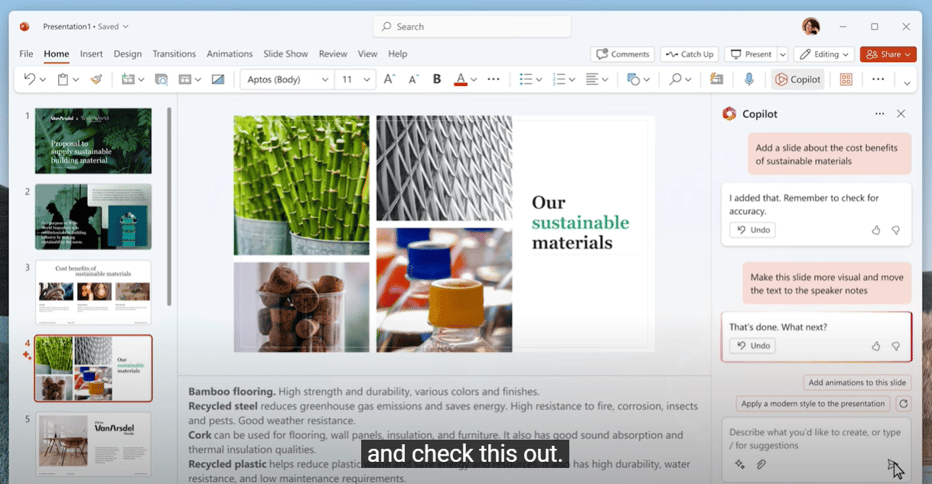
Task: Toggle Bold formatting
Action: coord(437,79)
